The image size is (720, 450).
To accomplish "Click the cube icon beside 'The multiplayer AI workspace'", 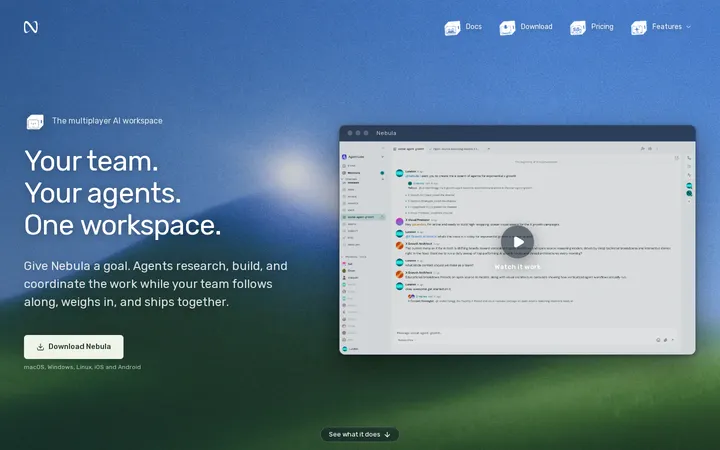I will click(35, 122).
